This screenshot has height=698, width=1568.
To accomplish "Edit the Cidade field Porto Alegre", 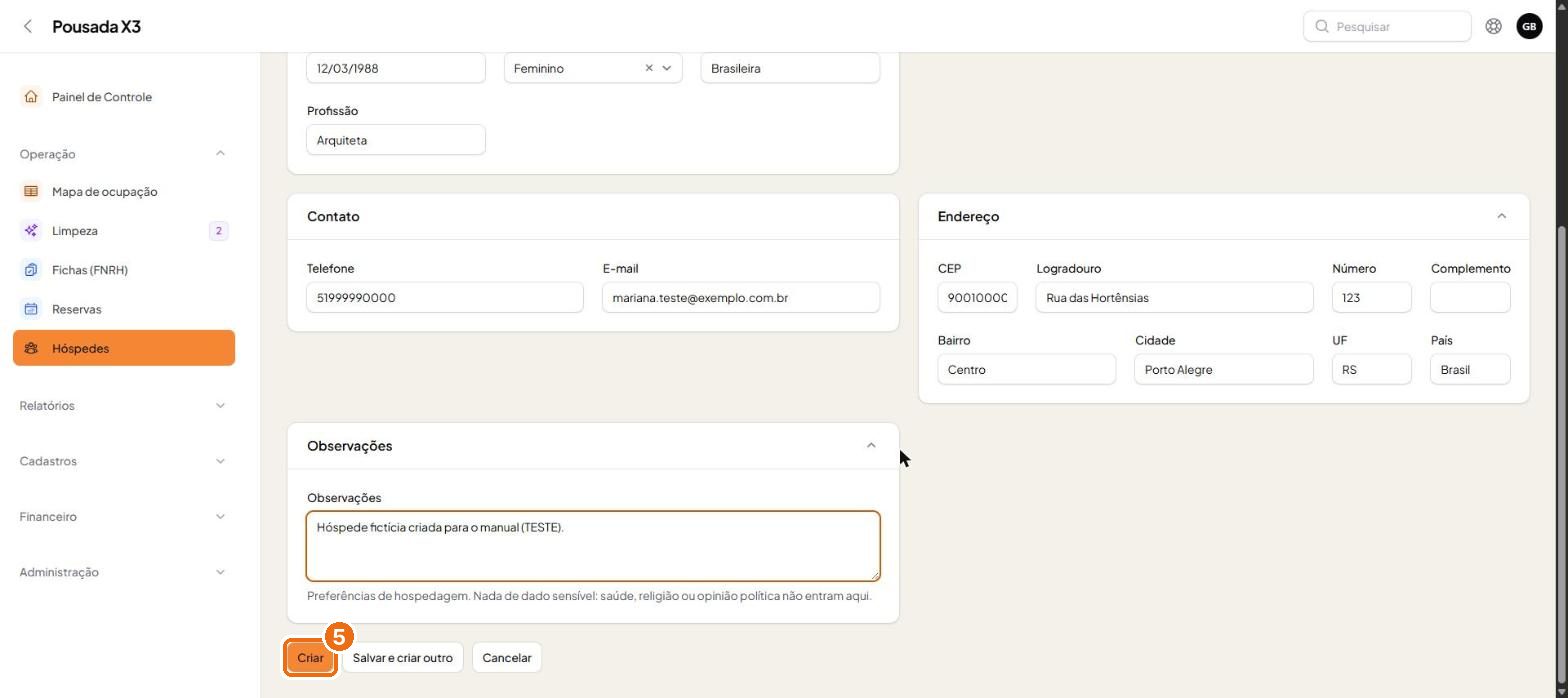I will (1224, 369).
